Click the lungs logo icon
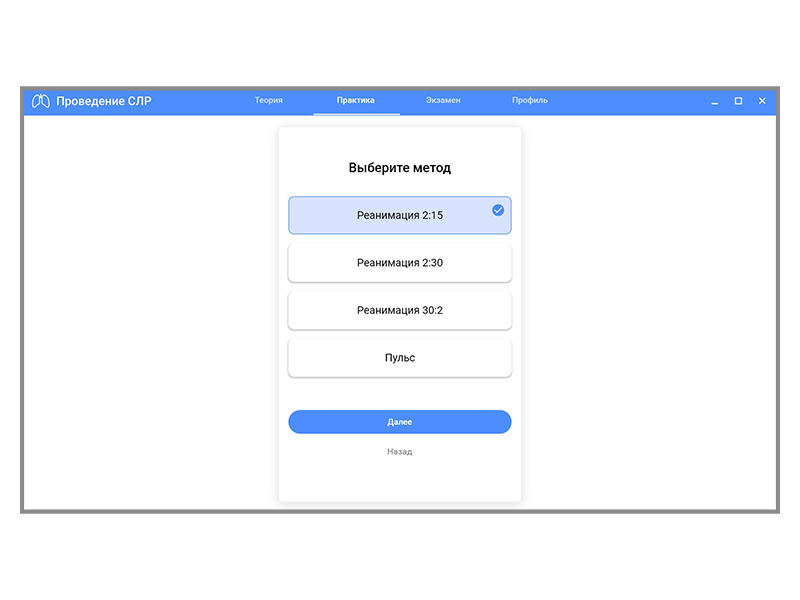 (x=41, y=101)
